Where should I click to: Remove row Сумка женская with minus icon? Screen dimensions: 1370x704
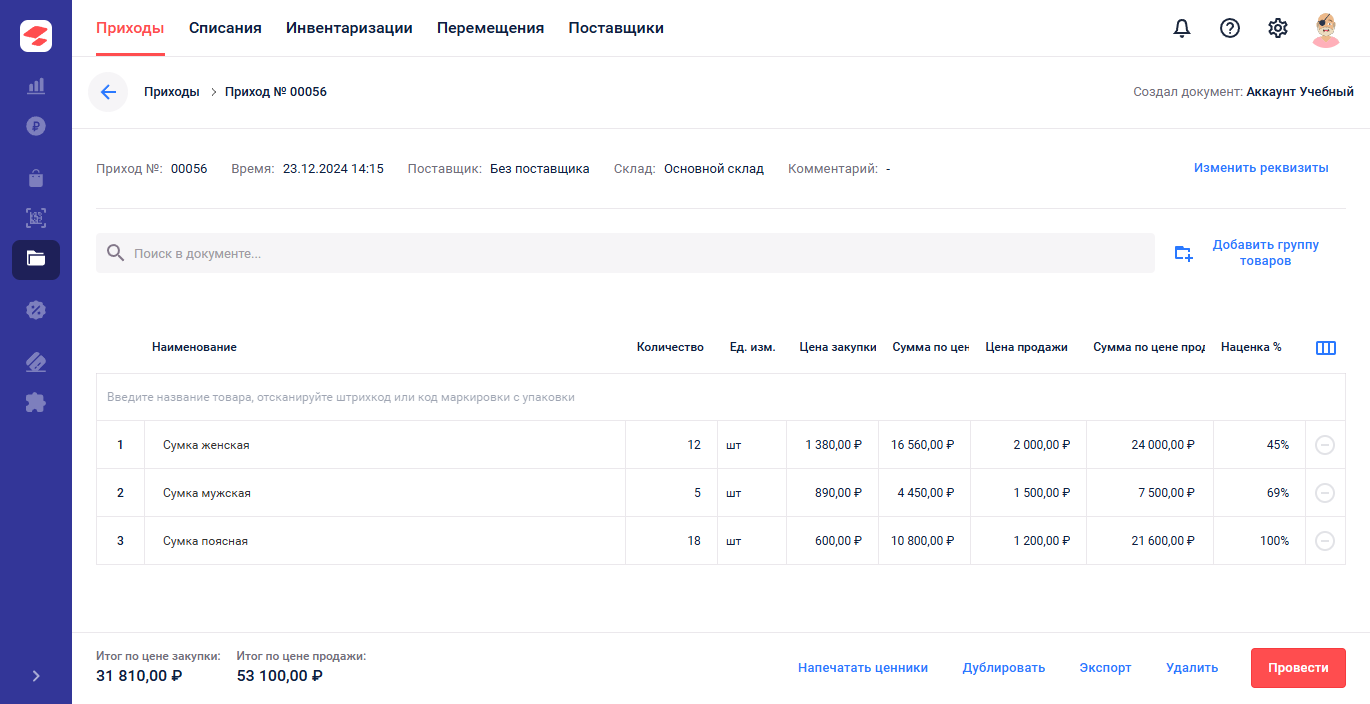1325,445
